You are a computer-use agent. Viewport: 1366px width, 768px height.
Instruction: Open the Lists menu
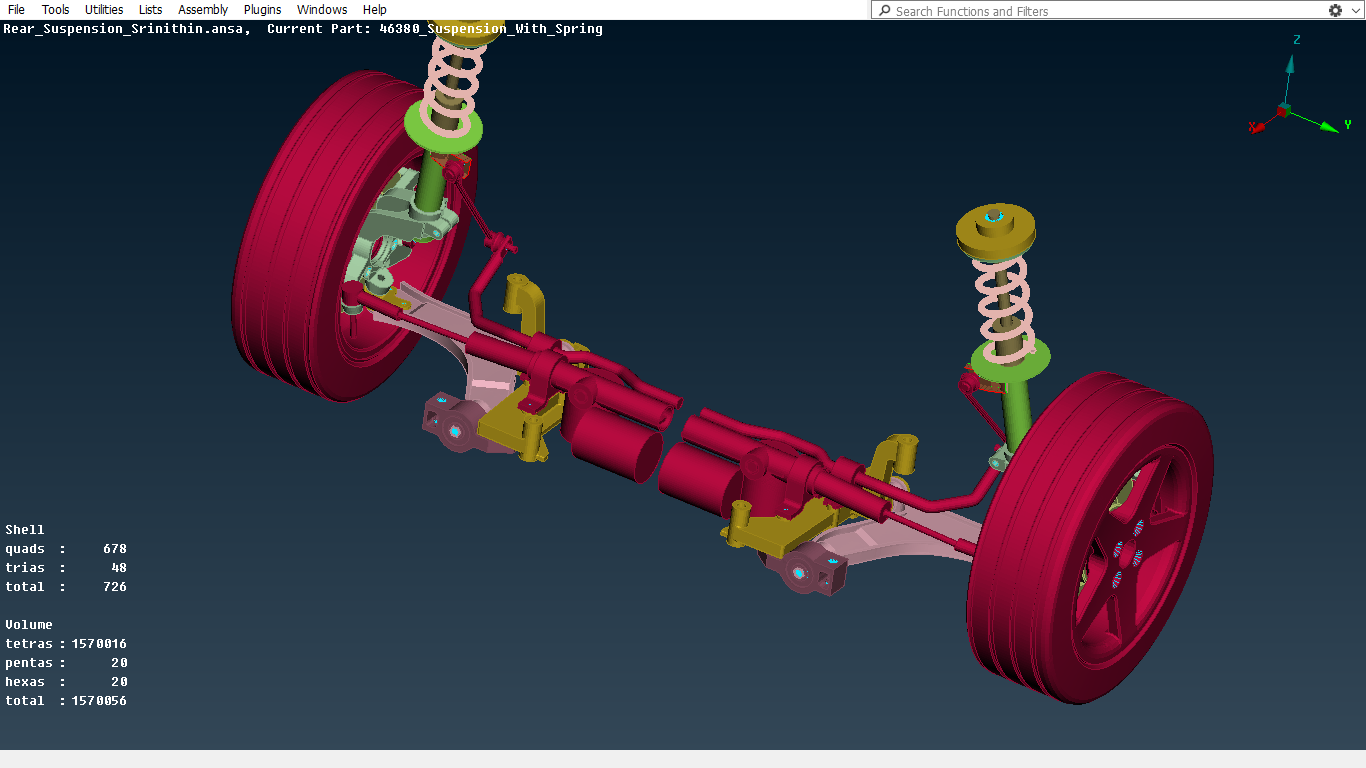click(150, 10)
